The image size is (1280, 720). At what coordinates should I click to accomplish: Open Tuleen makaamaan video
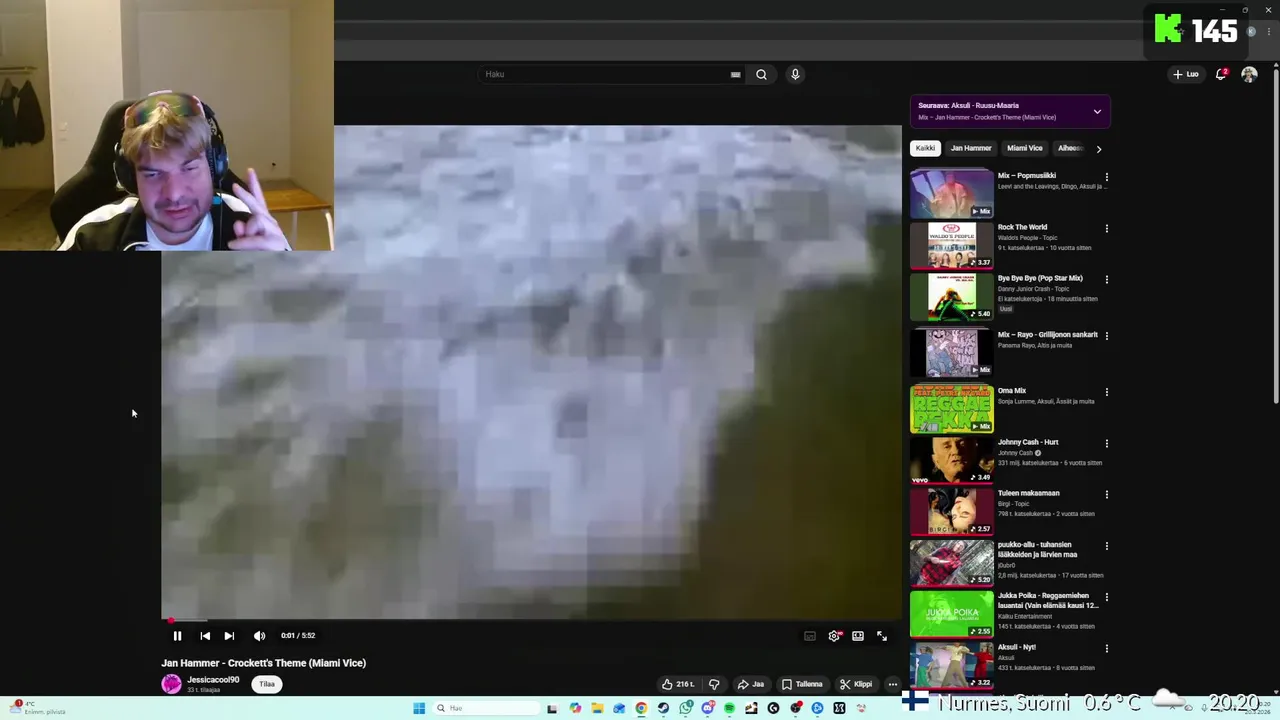click(x=952, y=512)
